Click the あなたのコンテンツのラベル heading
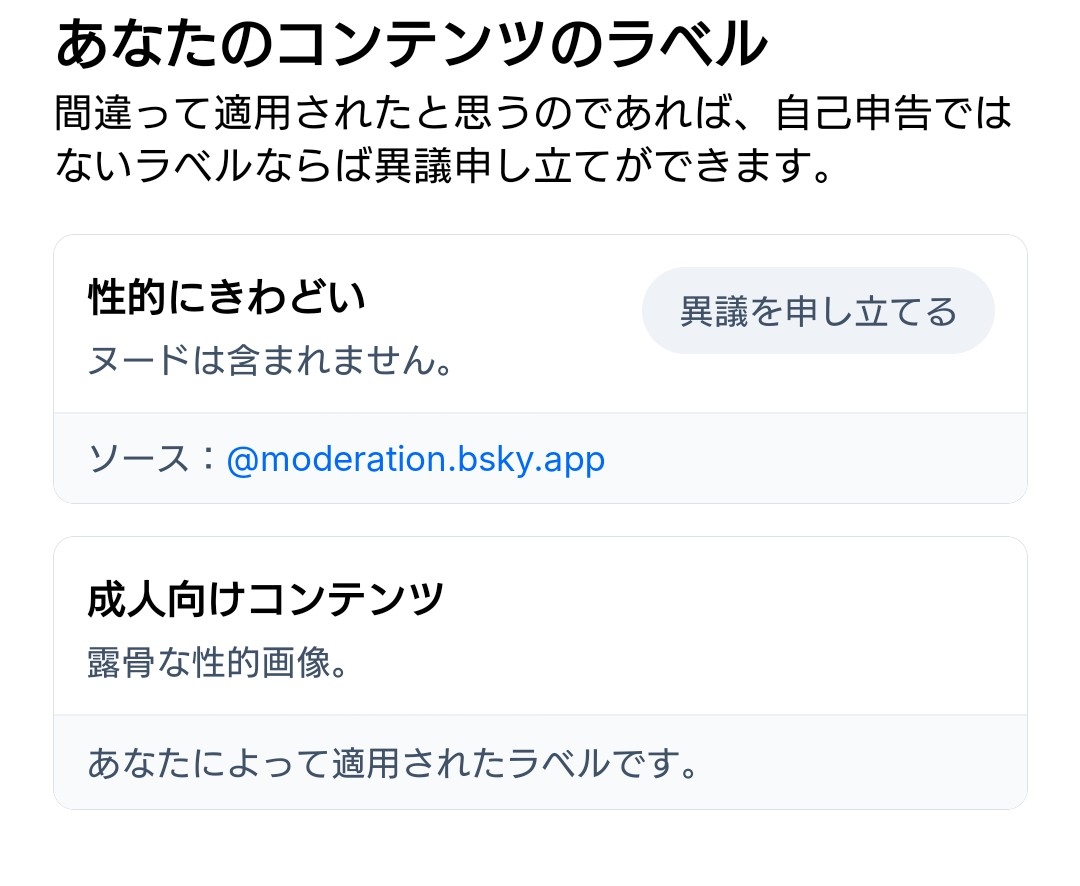This screenshot has height=886, width=1080. tap(411, 46)
